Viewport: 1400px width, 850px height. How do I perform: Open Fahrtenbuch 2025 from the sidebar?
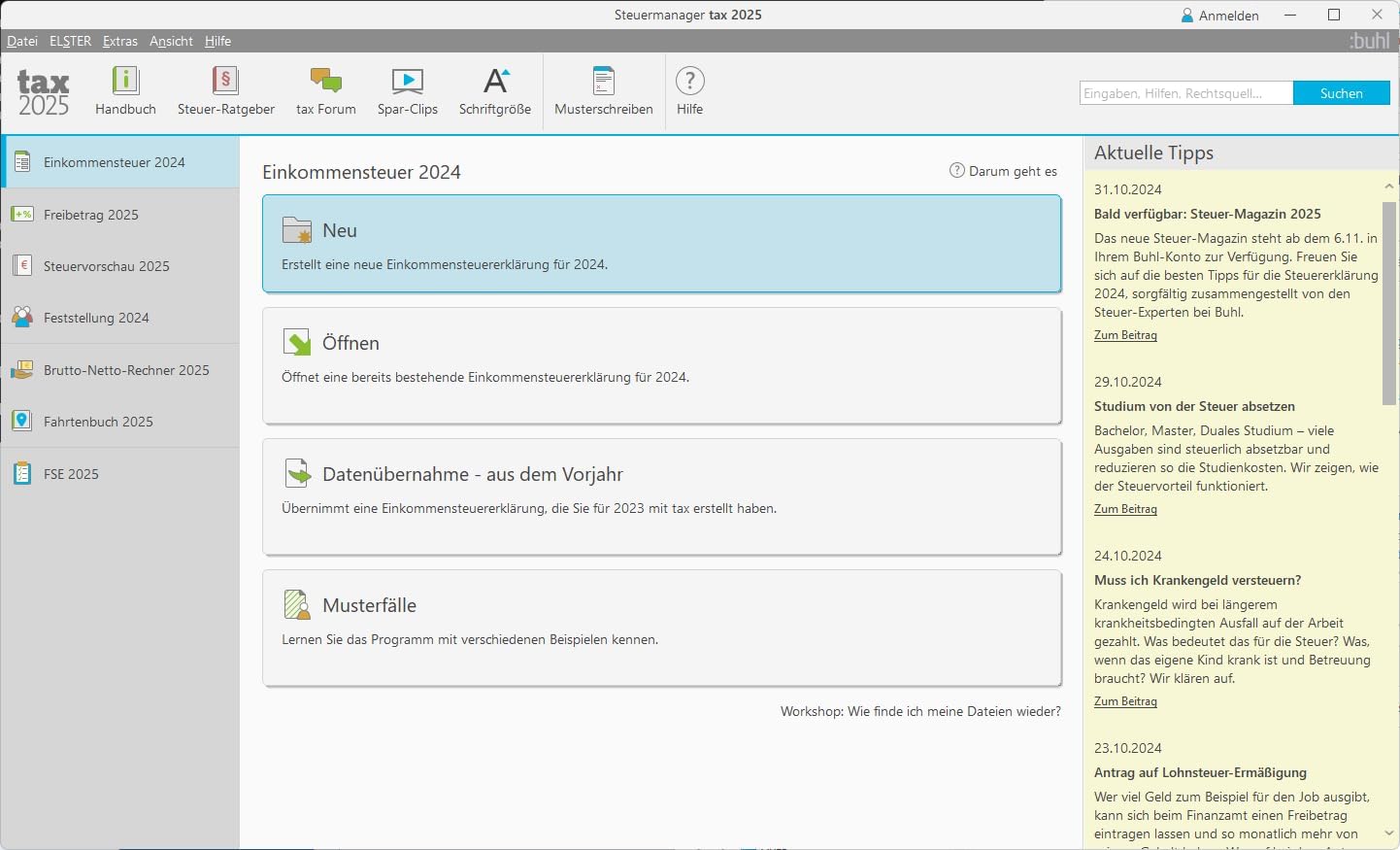120,422
